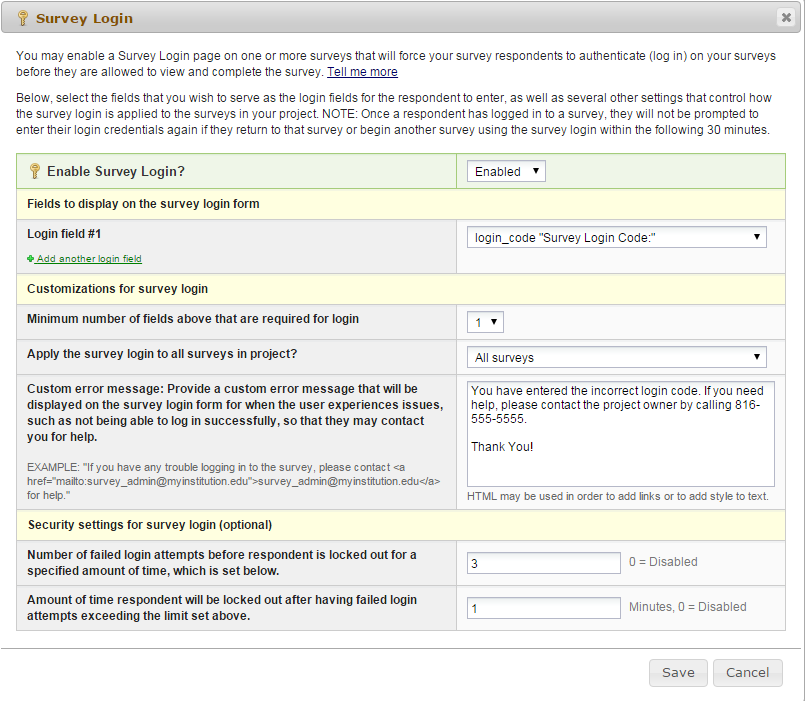Focus the lockout time minutes field
Image resolution: width=805 pixels, height=701 pixels.
click(x=543, y=608)
